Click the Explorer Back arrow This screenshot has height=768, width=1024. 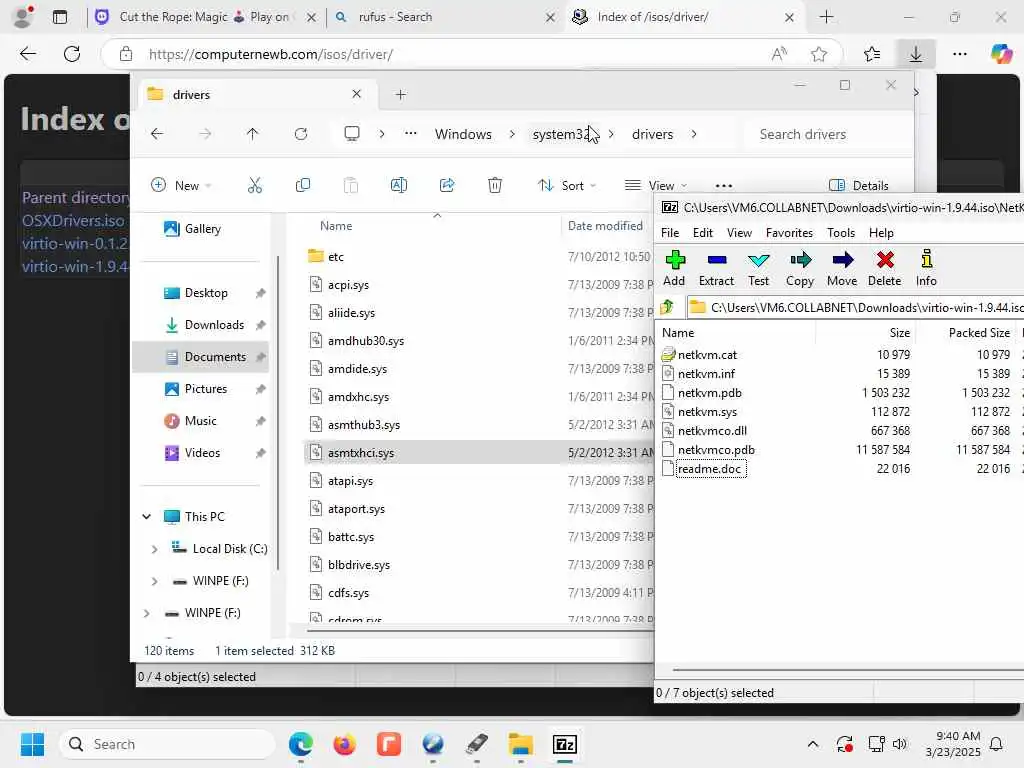(157, 134)
